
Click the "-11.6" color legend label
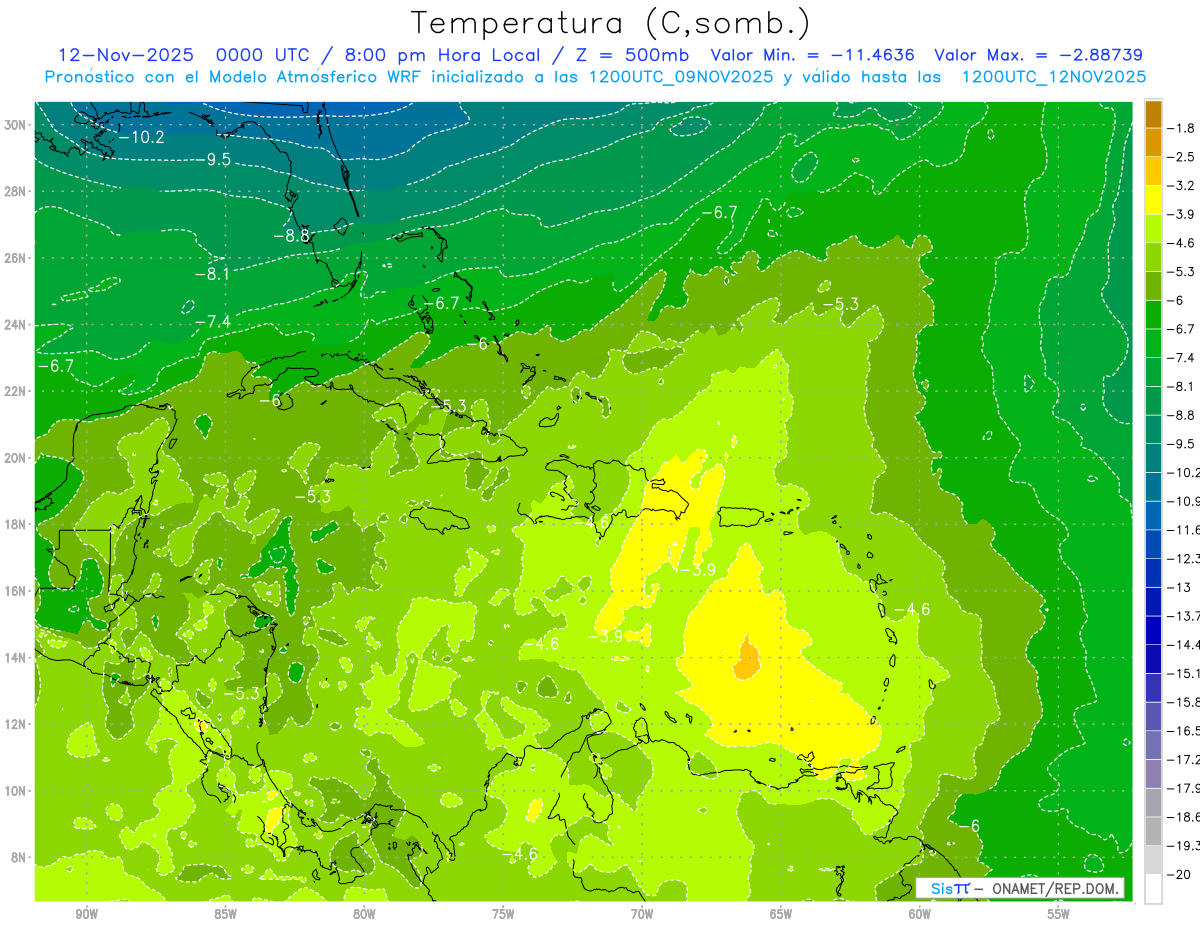coord(1185,529)
